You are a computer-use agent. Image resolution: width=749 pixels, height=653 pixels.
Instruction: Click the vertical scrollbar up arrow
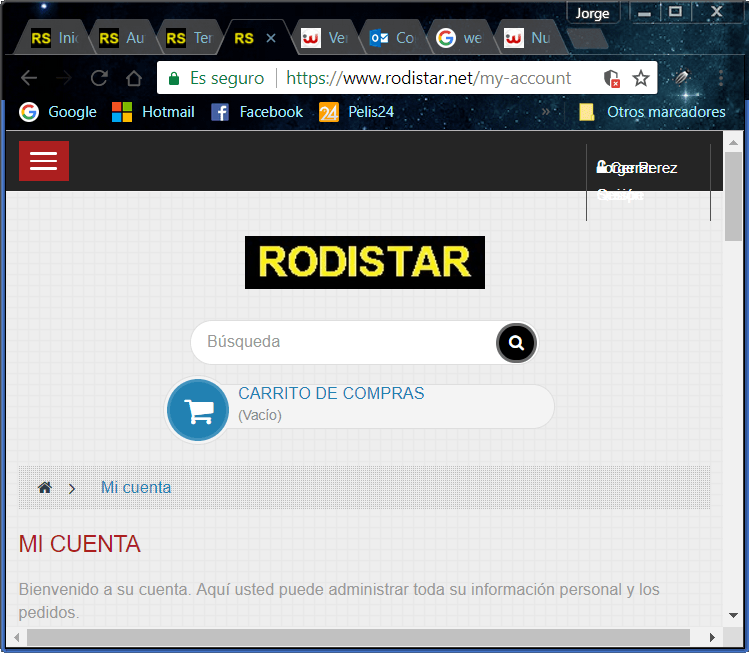pyautogui.click(x=733, y=142)
